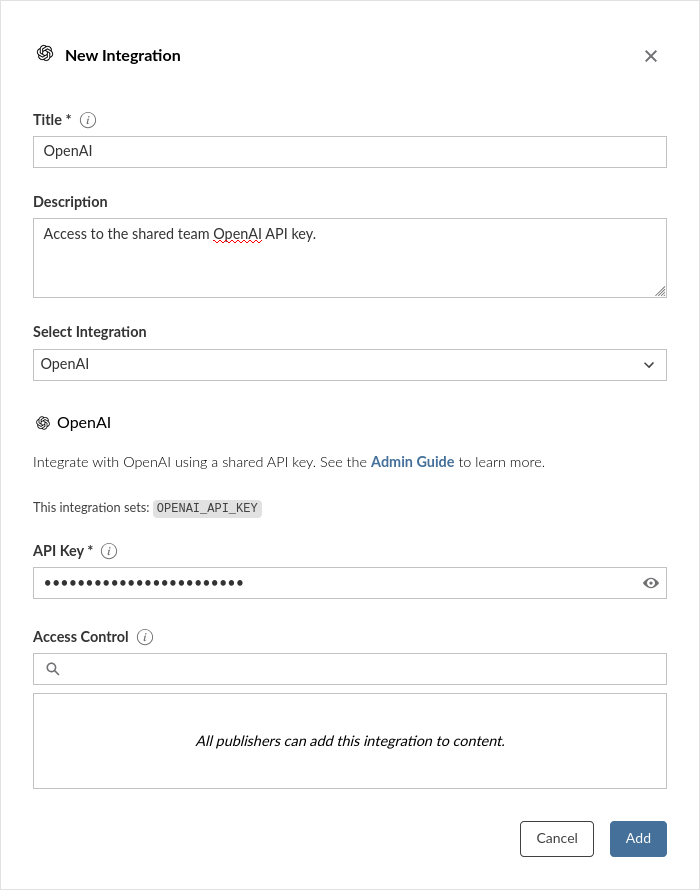Click the OpenAI logo beside New Integration
The image size is (700, 890).
tap(44, 55)
